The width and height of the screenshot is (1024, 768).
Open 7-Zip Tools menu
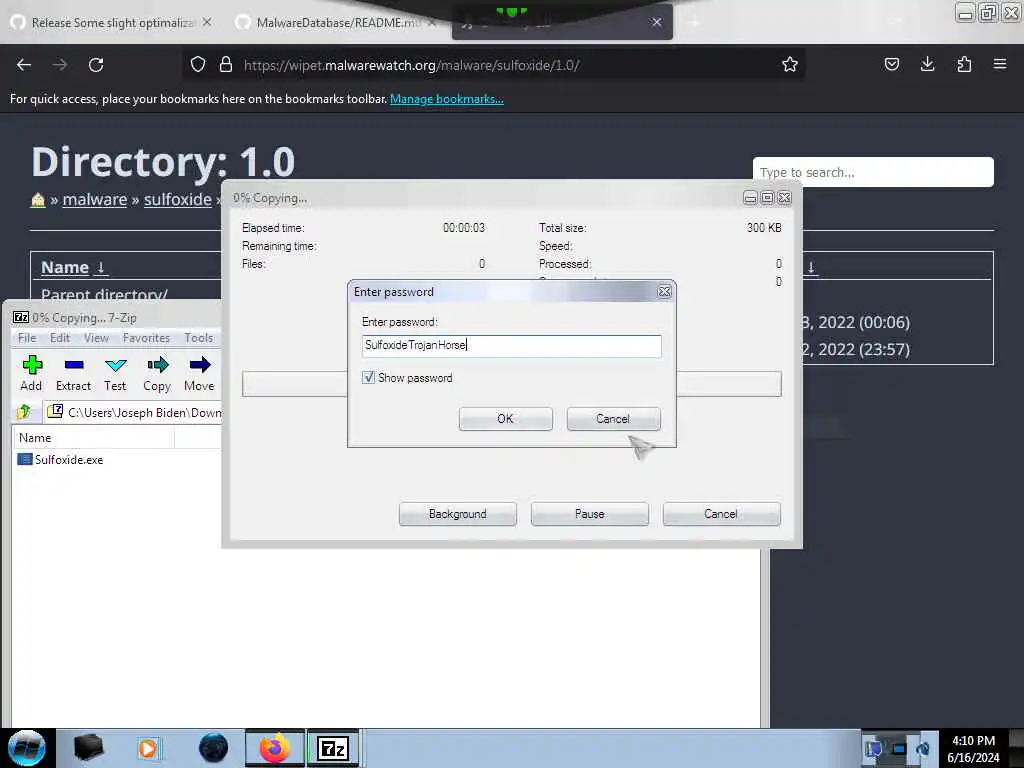pyautogui.click(x=199, y=338)
